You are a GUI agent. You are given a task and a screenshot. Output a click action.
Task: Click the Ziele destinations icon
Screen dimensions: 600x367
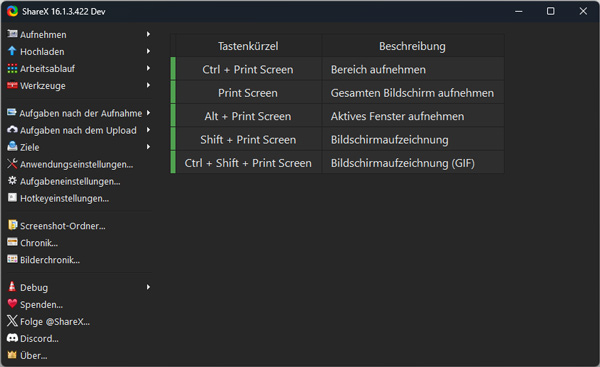coord(12,146)
